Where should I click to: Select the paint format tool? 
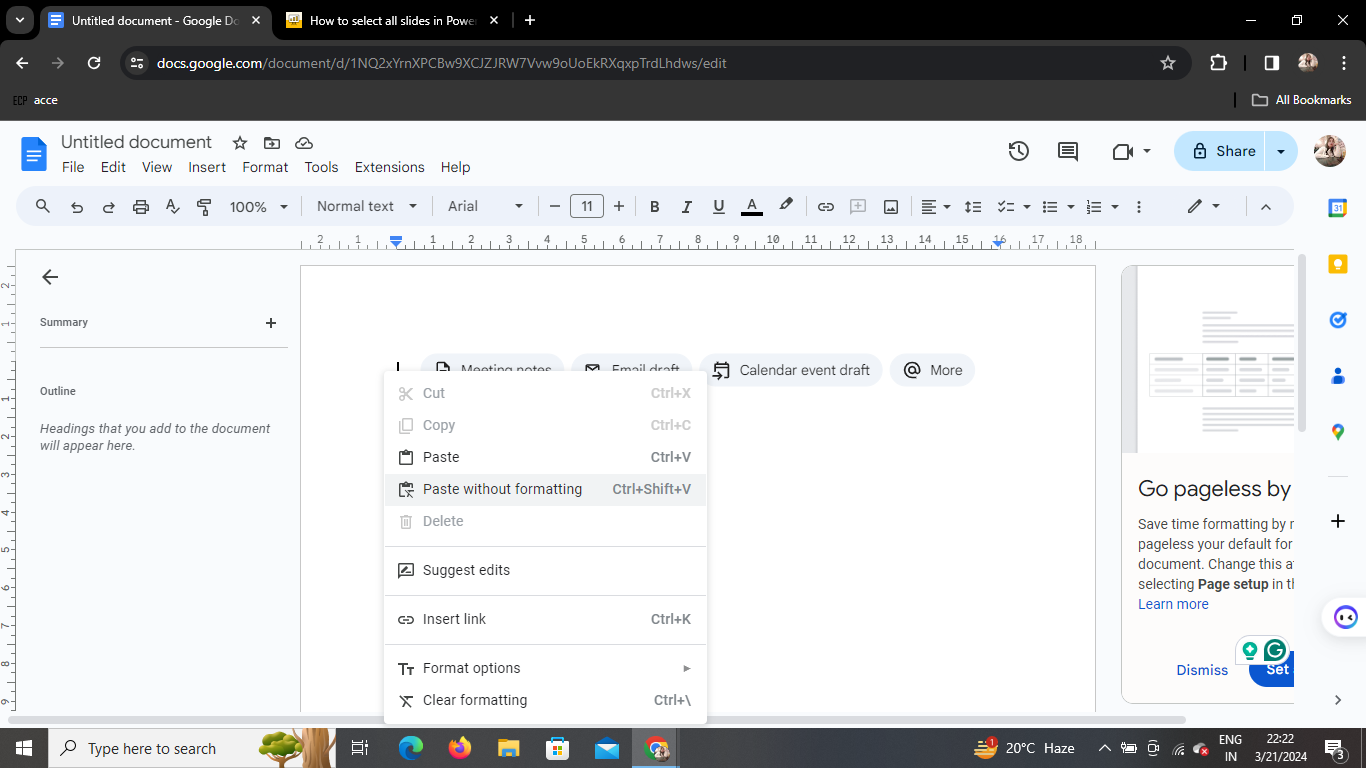coord(205,207)
